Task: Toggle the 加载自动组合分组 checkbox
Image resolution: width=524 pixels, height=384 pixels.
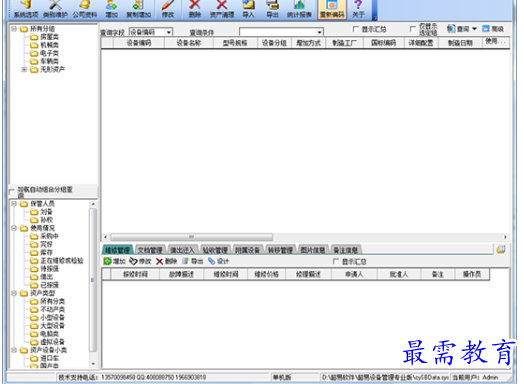Action: (x=12, y=191)
